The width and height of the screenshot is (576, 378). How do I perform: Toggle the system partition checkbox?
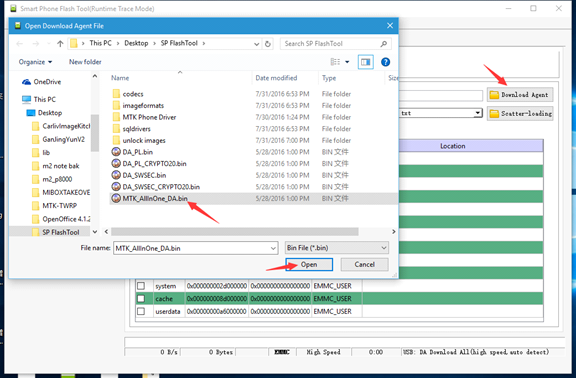141,286
